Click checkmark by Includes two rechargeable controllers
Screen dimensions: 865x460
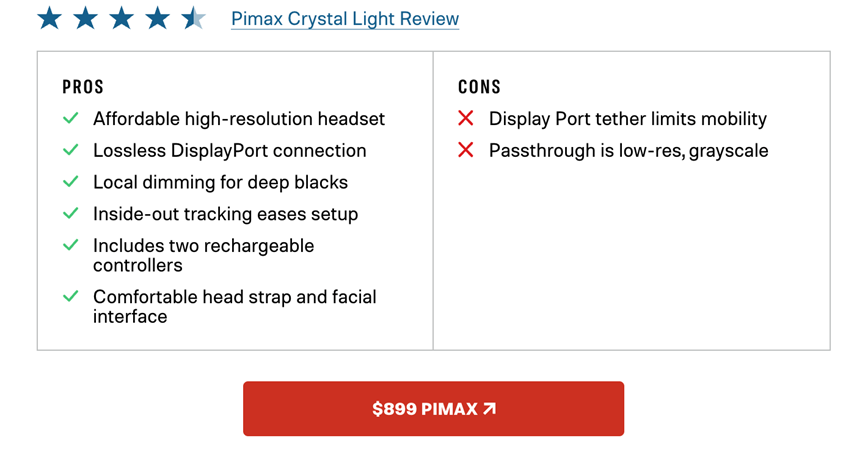pos(70,245)
